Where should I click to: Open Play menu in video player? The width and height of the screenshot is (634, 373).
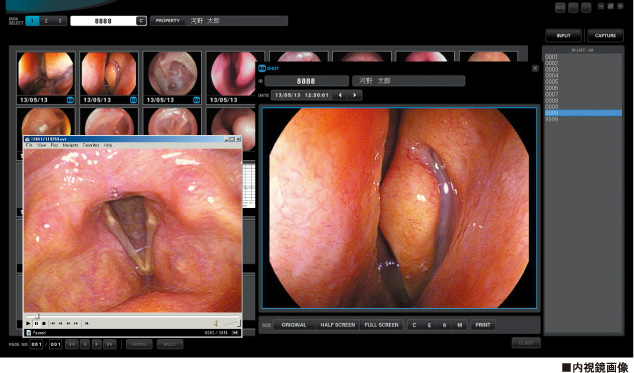tap(54, 145)
